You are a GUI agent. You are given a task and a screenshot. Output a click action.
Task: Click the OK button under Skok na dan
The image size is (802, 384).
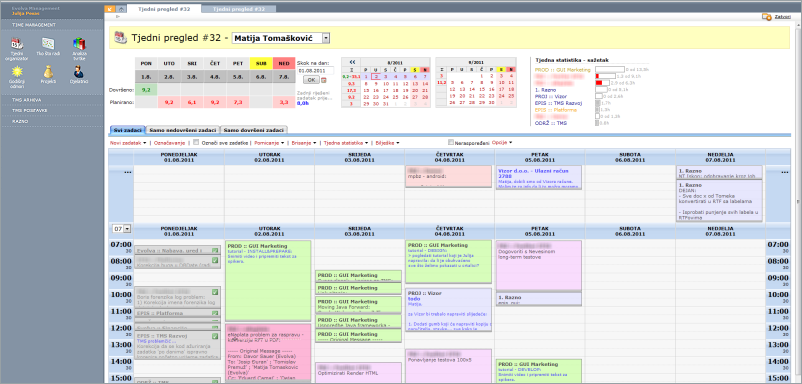click(311, 80)
